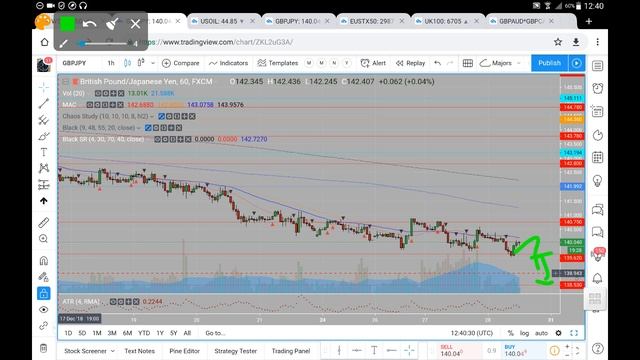
Task: Create an Alert
Action: tap(373, 63)
